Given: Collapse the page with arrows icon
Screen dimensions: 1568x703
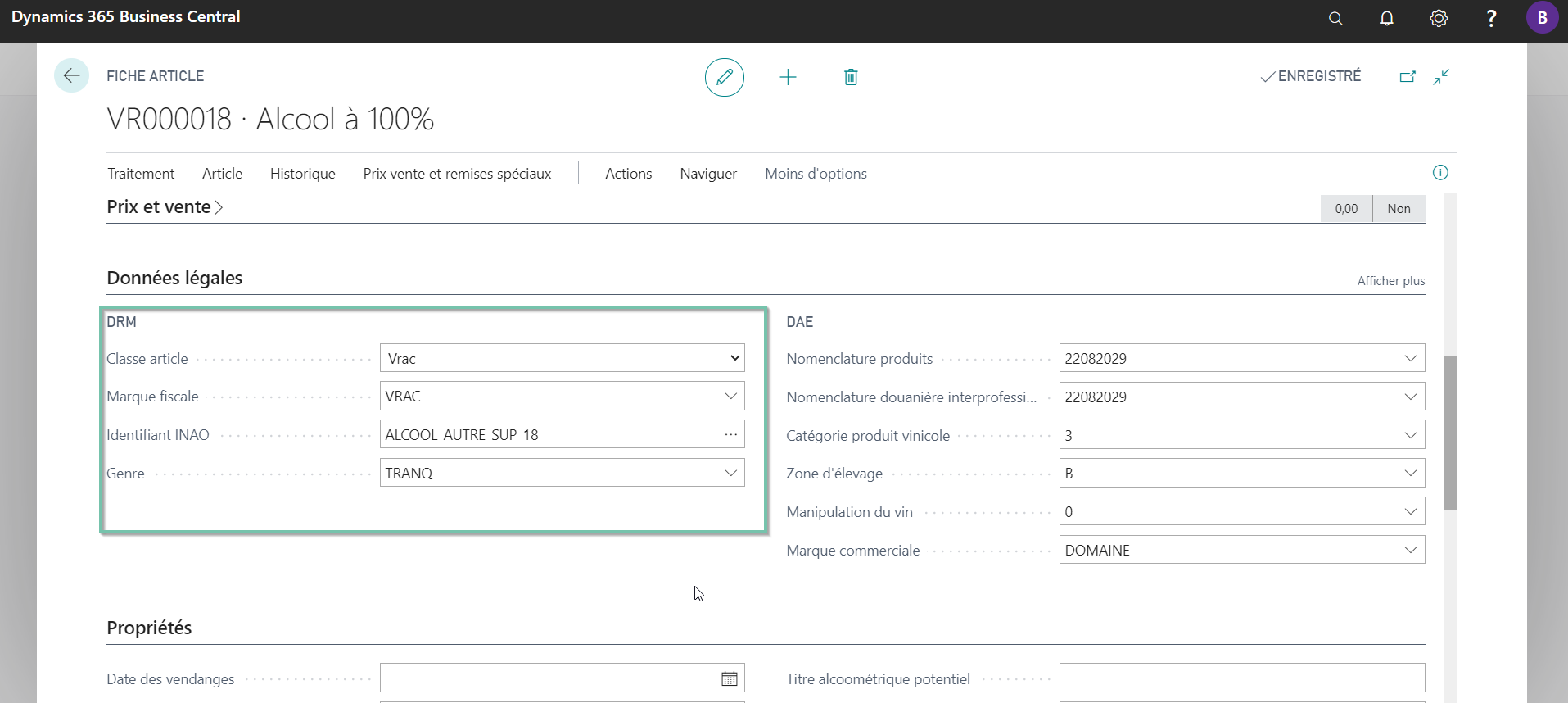Looking at the screenshot, I should coord(1441,76).
